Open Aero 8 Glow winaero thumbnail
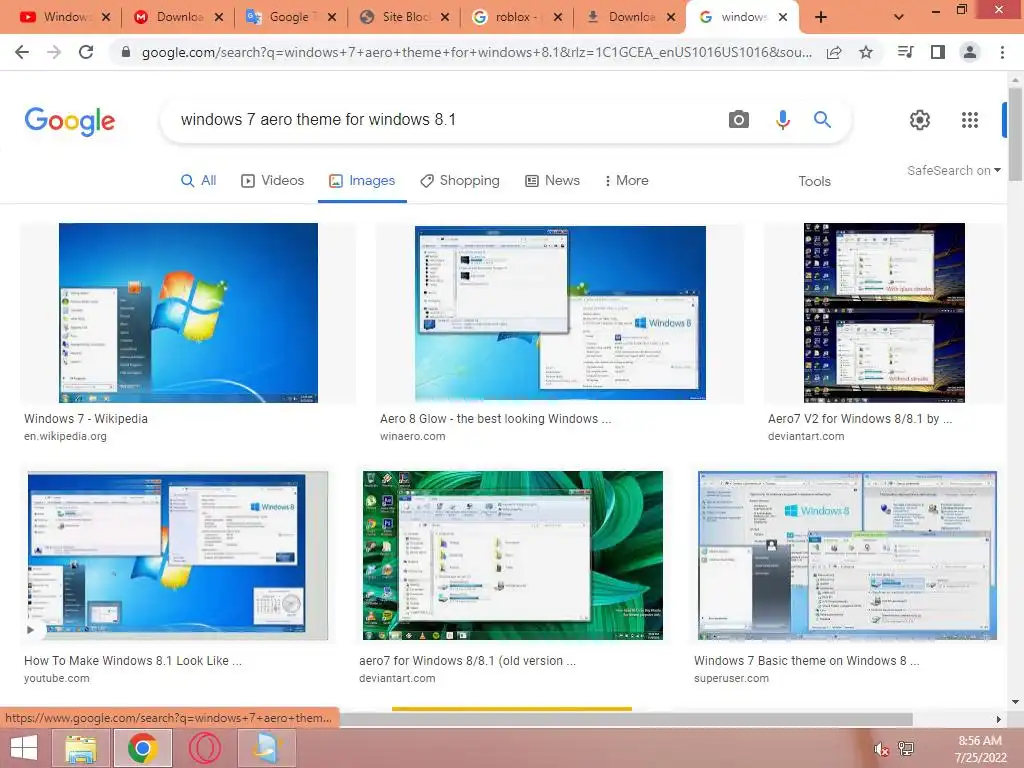Screen dimensions: 1024x768 tap(560, 313)
